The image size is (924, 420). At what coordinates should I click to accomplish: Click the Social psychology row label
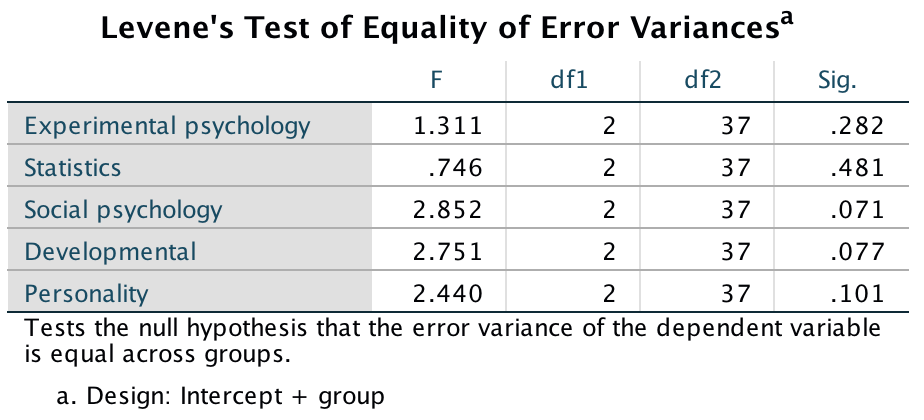click(123, 210)
